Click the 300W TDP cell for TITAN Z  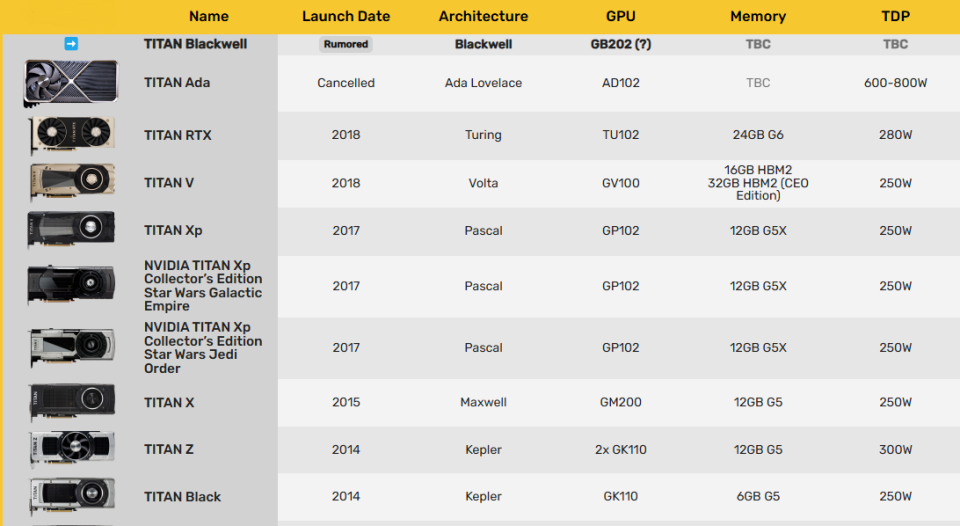(x=896, y=449)
